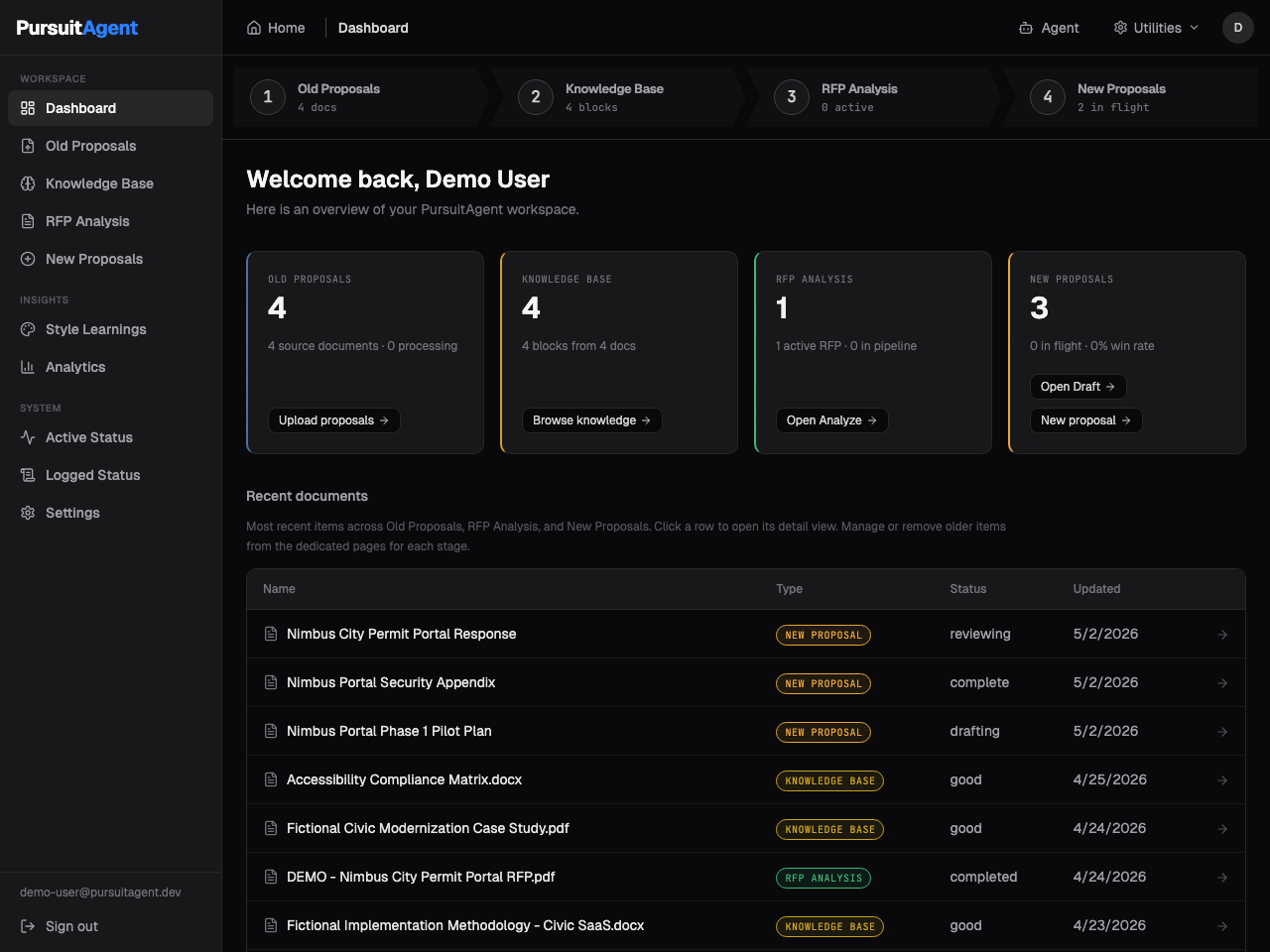Click the Type column header
1270x952 pixels.
[789, 589]
